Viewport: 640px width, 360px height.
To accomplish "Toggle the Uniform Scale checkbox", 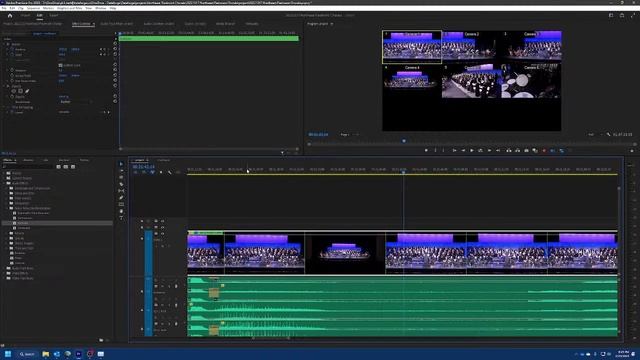I will 60,65.
